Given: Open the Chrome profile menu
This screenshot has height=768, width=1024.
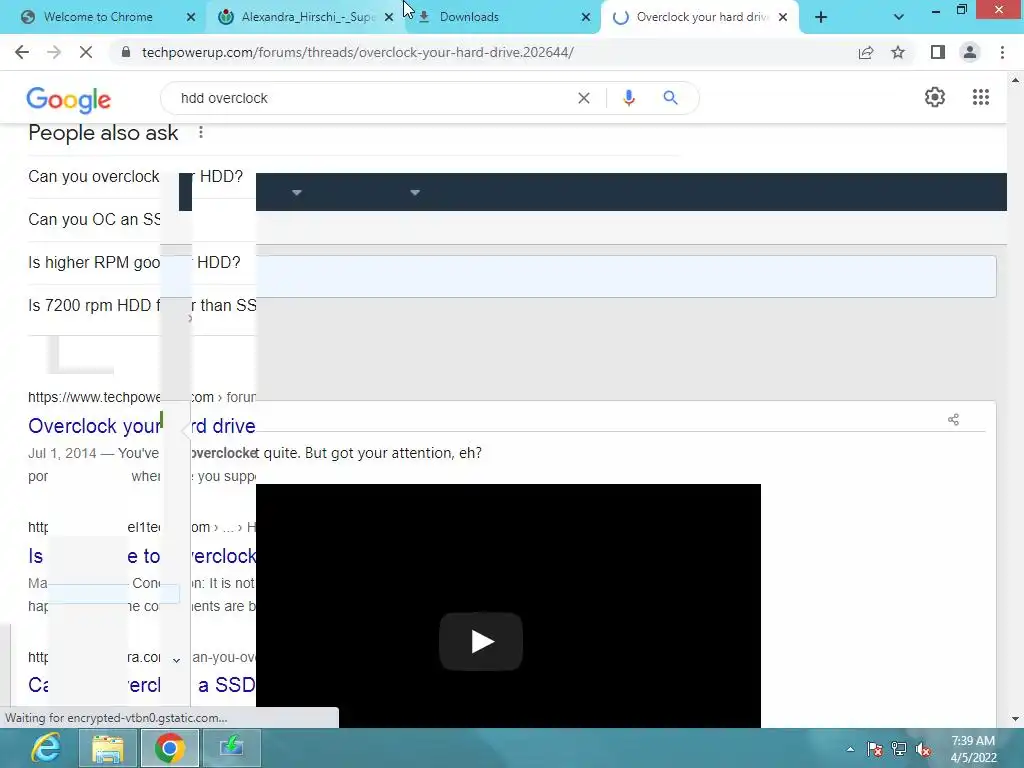Looking at the screenshot, I should pyautogui.click(x=970, y=52).
